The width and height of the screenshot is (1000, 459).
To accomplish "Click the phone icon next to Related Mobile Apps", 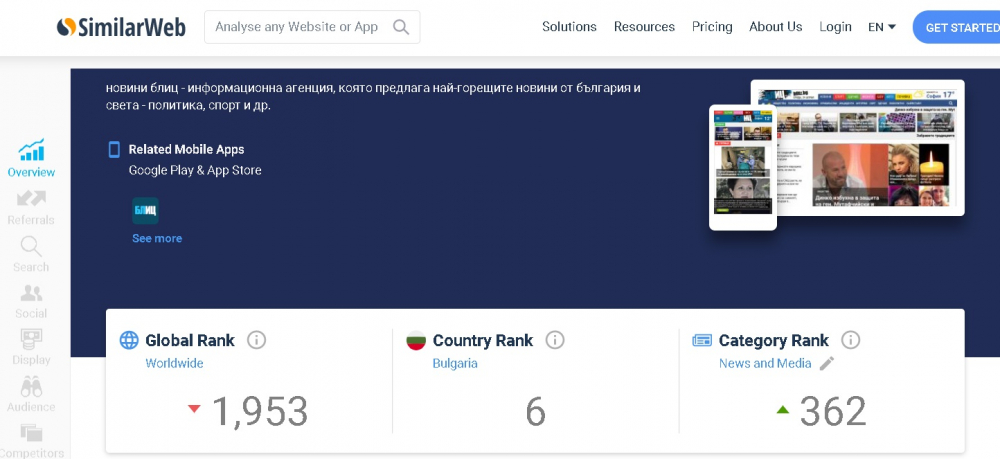I will coord(114,149).
